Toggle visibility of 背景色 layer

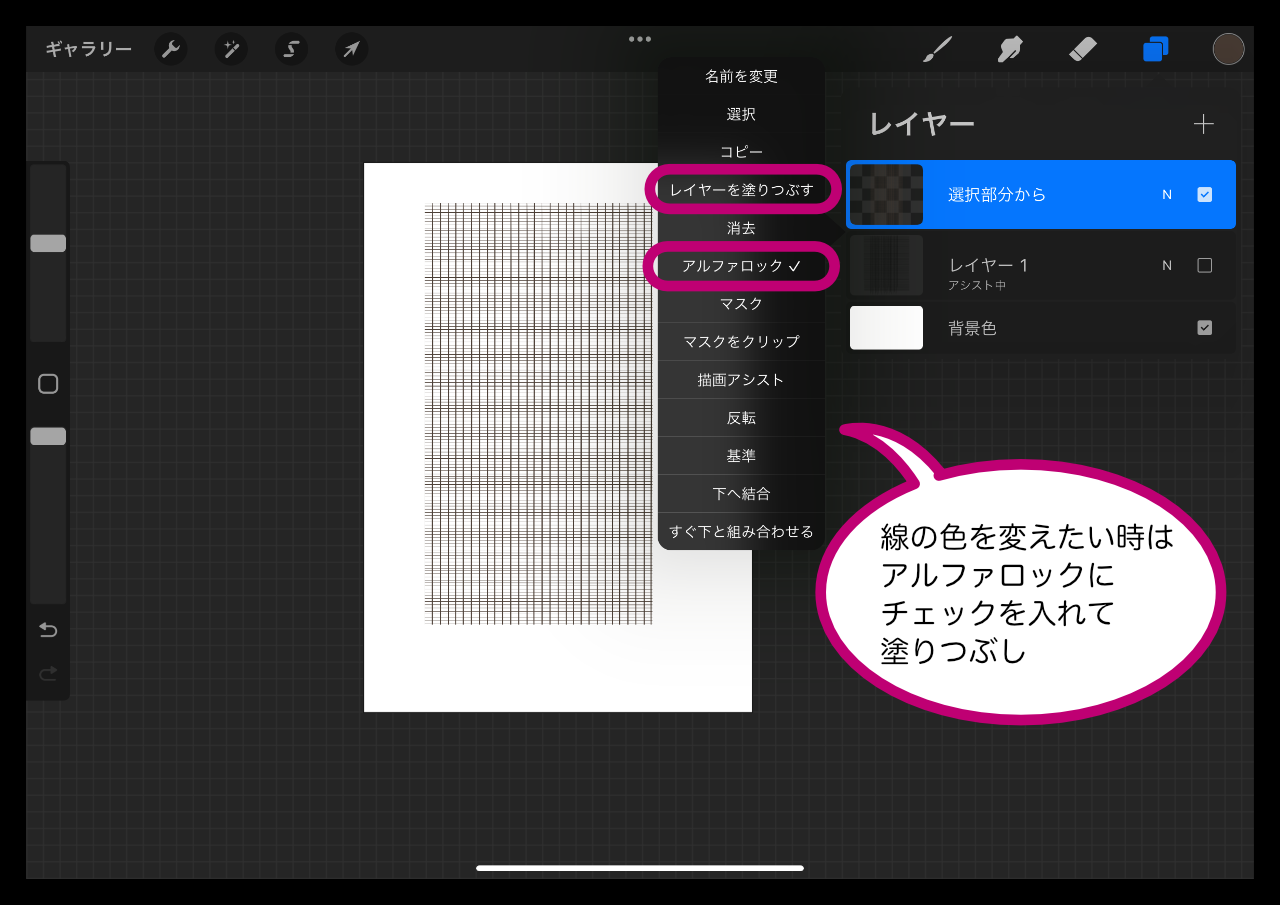[x=1204, y=328]
